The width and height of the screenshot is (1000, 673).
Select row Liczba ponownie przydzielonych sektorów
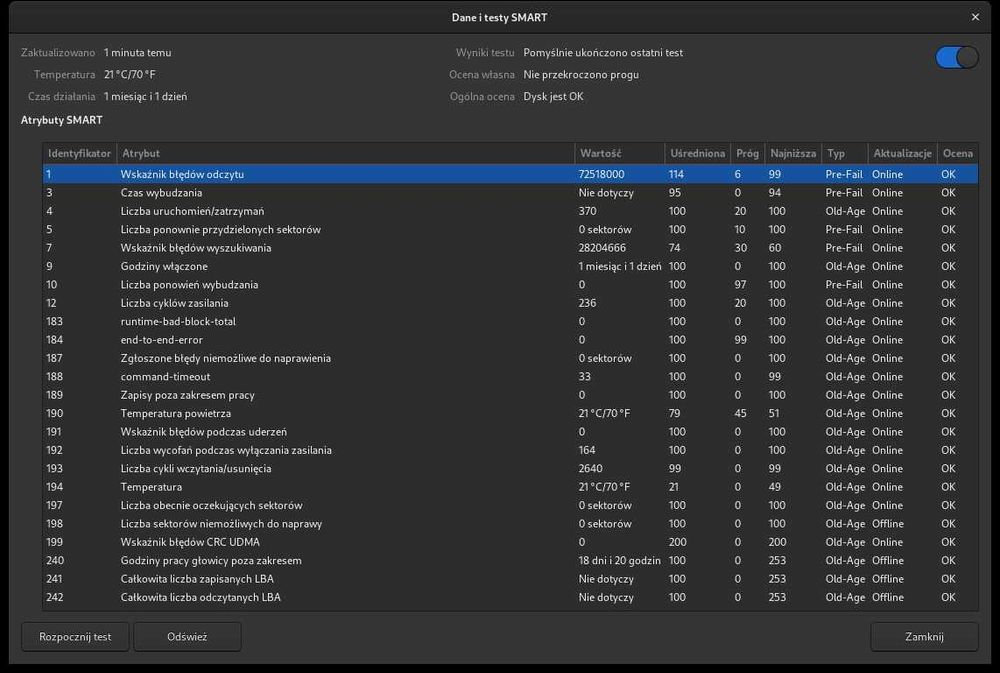[x=510, y=230]
